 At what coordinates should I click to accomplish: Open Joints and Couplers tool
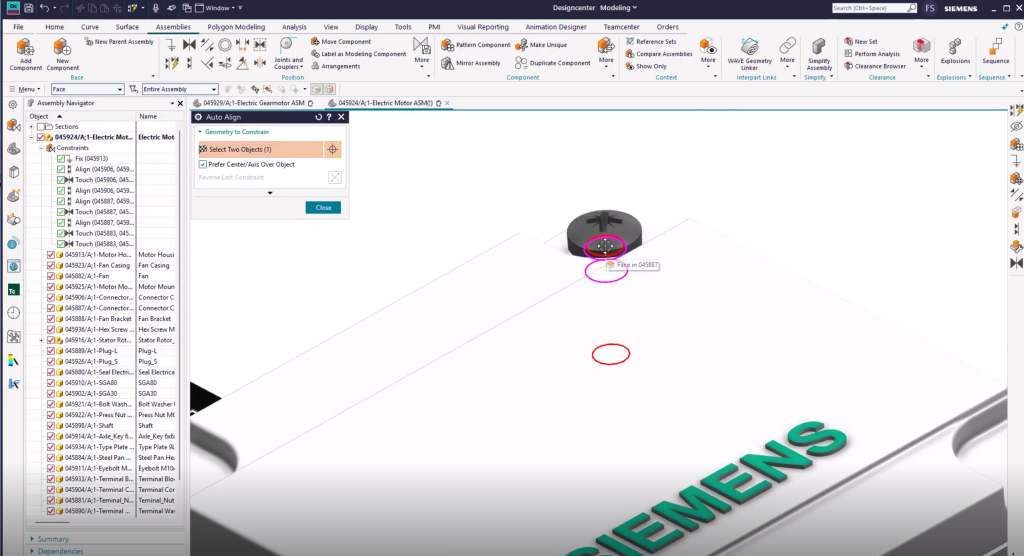[287, 54]
